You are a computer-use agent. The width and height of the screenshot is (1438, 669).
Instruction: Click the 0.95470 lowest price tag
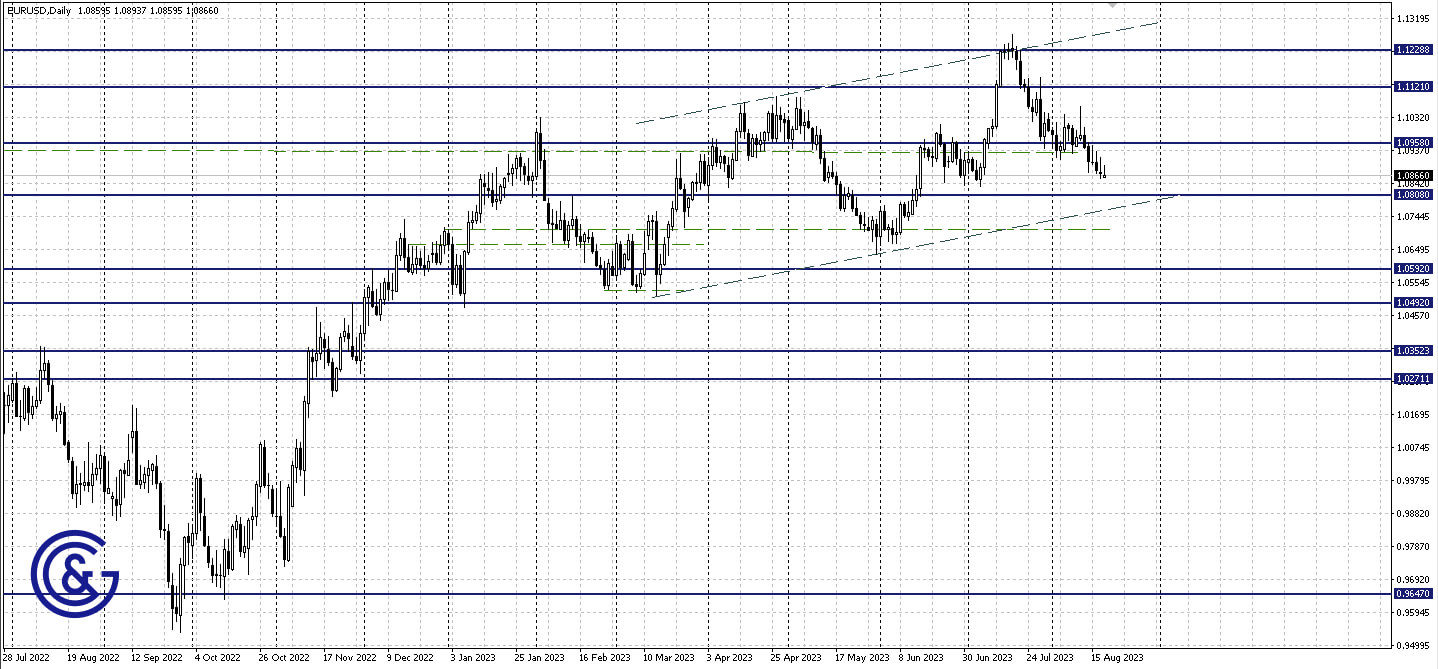1412,593
